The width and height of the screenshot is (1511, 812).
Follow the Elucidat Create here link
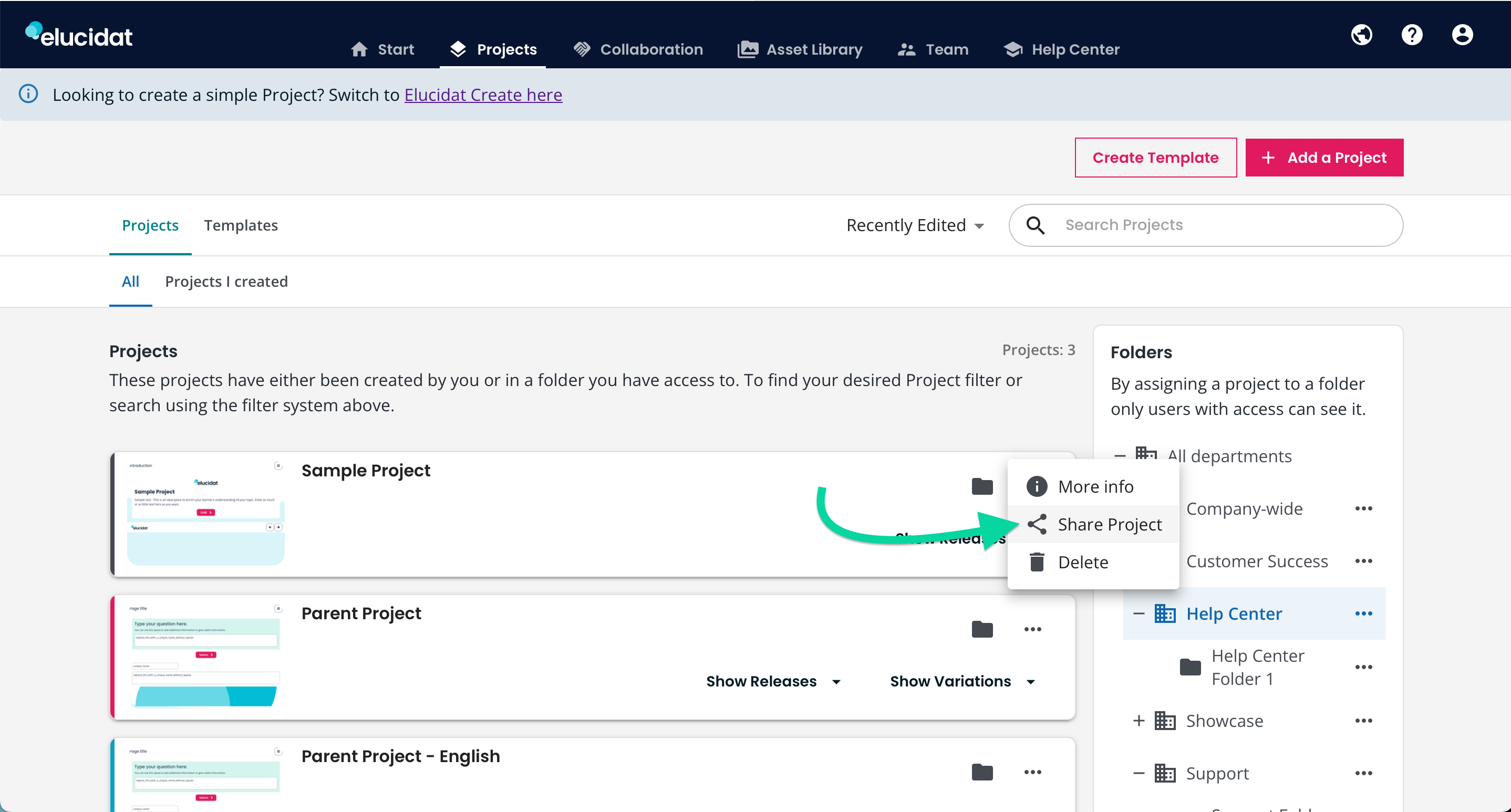point(483,95)
